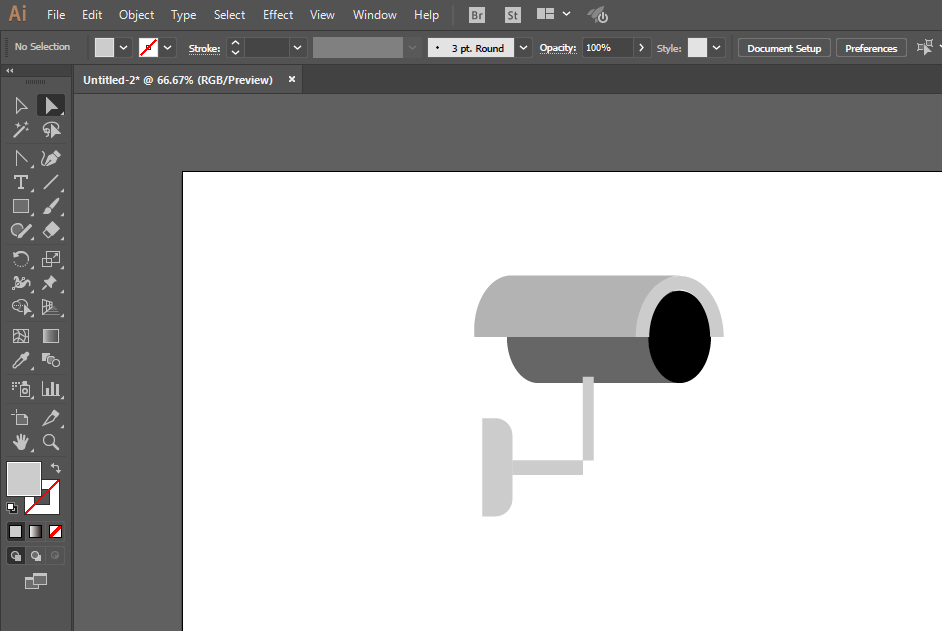Screen dimensions: 942x631
Task: Open the Type menu
Action: click(183, 14)
